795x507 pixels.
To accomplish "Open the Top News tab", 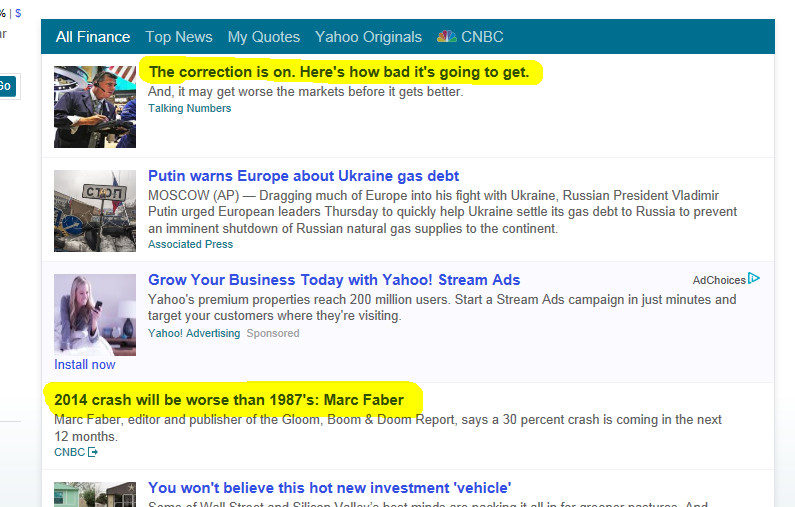I will 179,37.
